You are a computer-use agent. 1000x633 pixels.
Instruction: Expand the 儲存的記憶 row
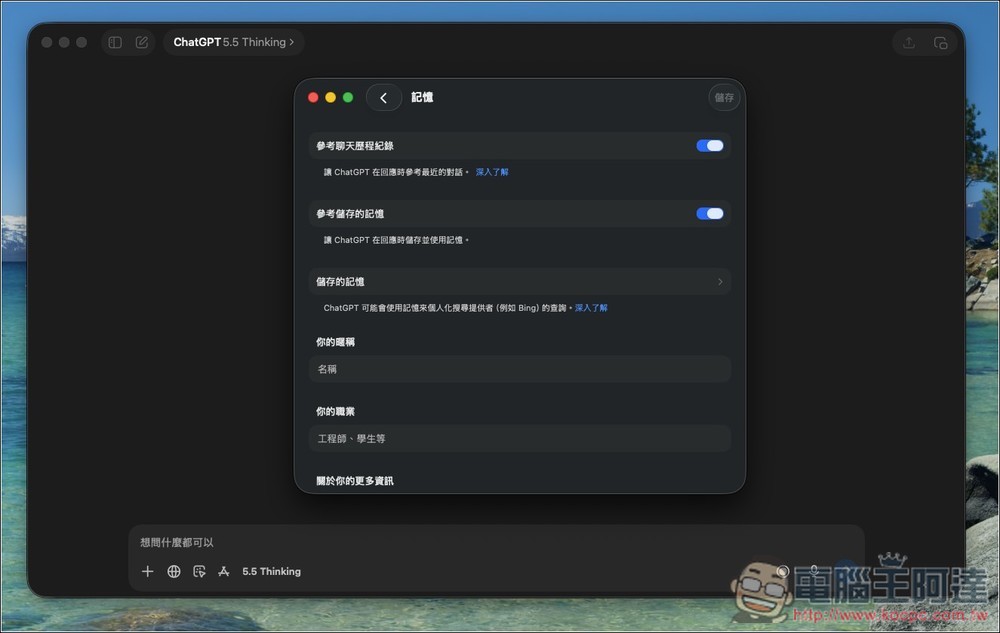tap(520, 281)
